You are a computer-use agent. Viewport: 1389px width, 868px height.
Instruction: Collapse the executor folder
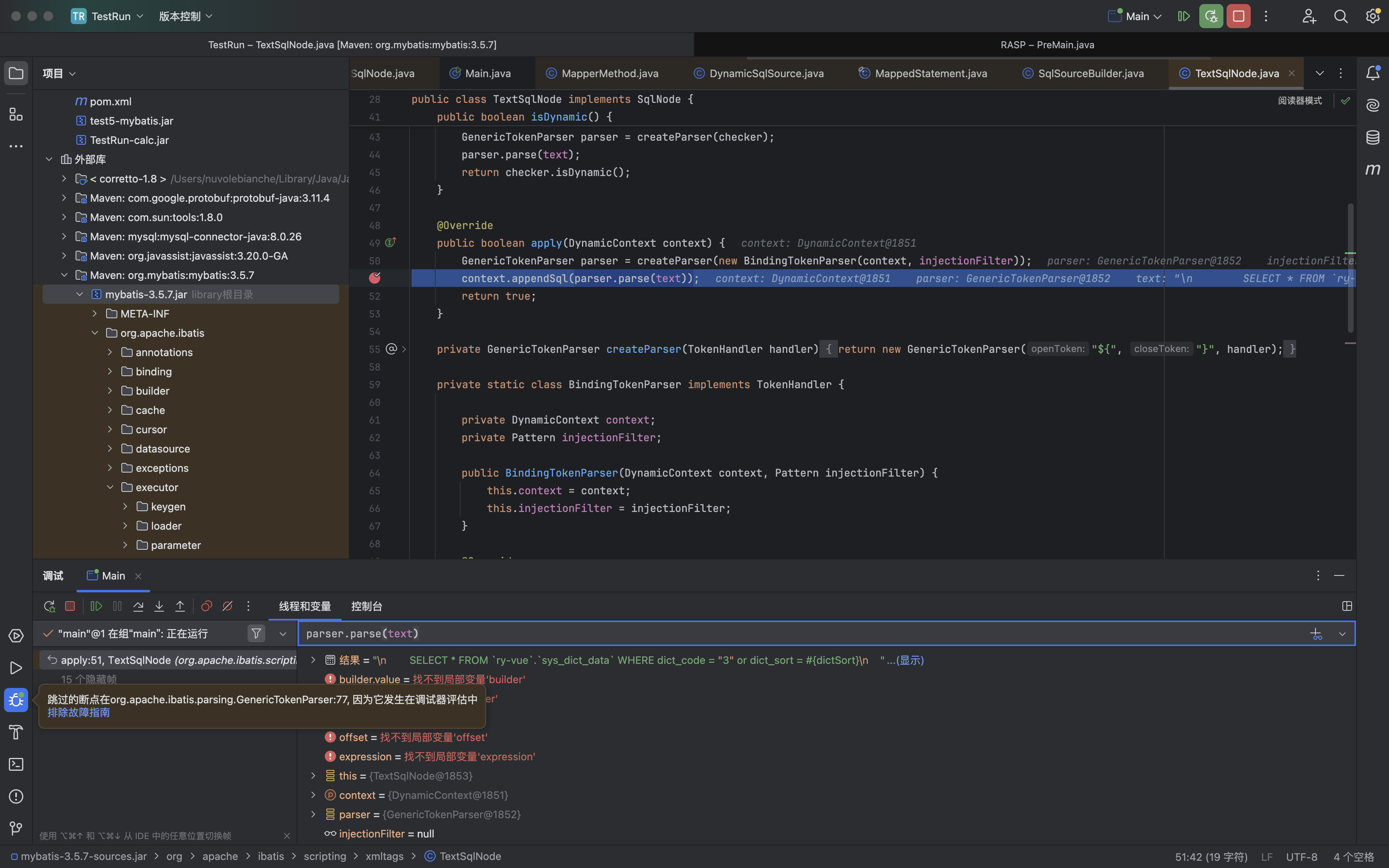click(x=110, y=487)
